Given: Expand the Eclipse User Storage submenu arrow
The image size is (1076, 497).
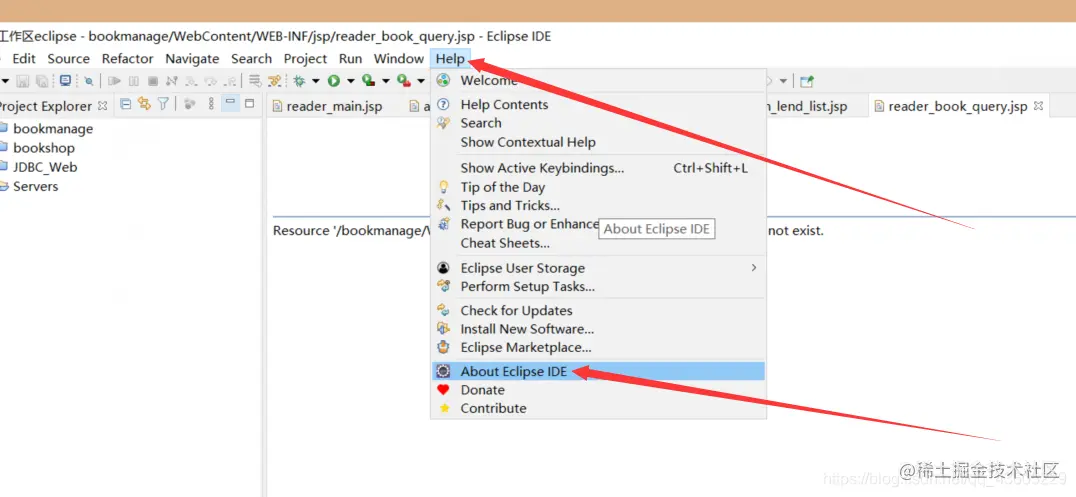Looking at the screenshot, I should (753, 268).
